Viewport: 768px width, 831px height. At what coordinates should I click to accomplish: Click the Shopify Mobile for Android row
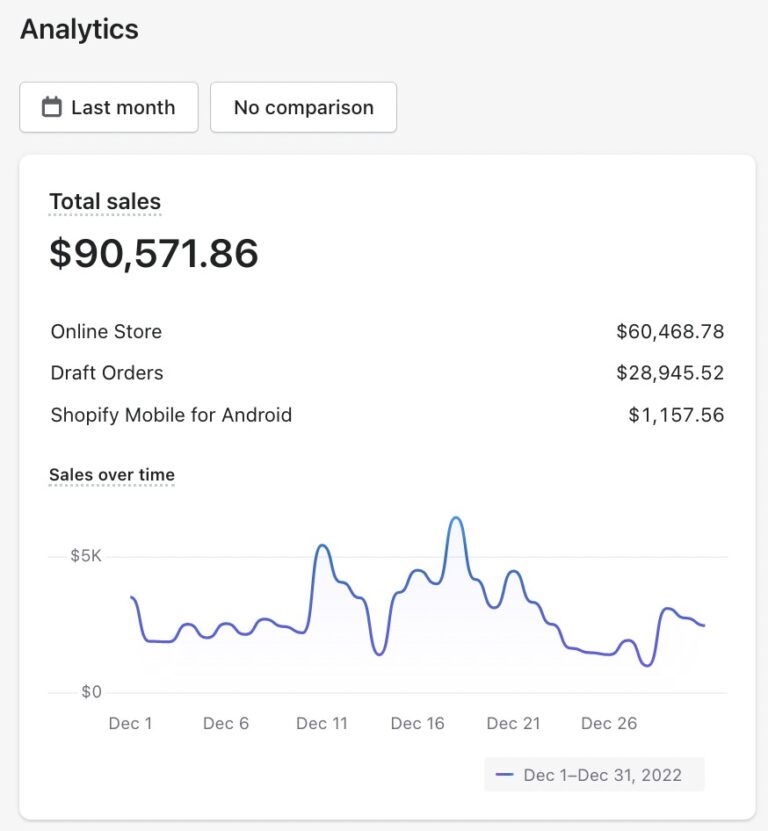coord(387,415)
